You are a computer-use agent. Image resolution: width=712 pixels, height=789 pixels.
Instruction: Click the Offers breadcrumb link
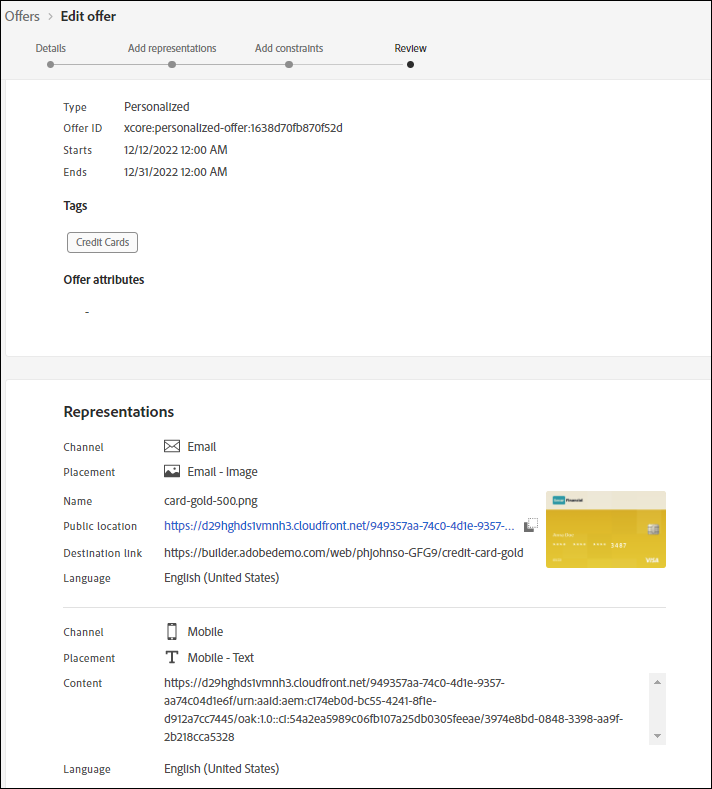(x=22, y=16)
